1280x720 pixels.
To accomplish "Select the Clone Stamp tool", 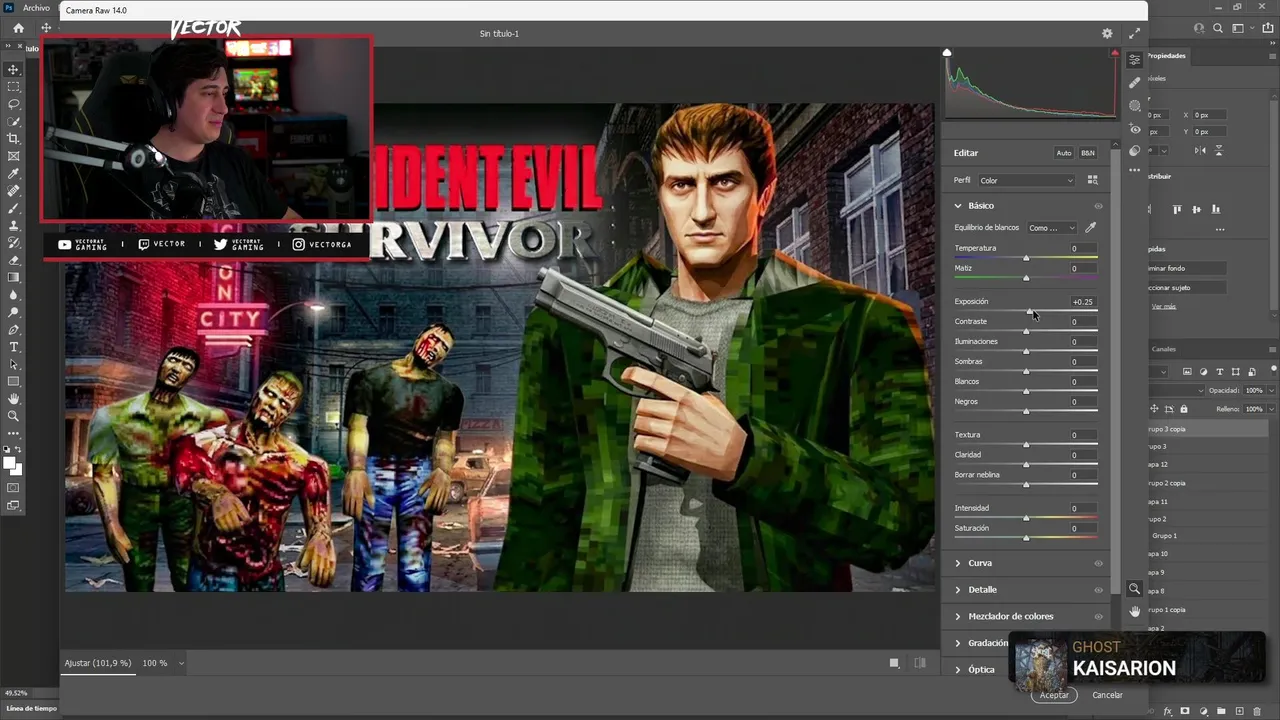I will [x=13, y=225].
